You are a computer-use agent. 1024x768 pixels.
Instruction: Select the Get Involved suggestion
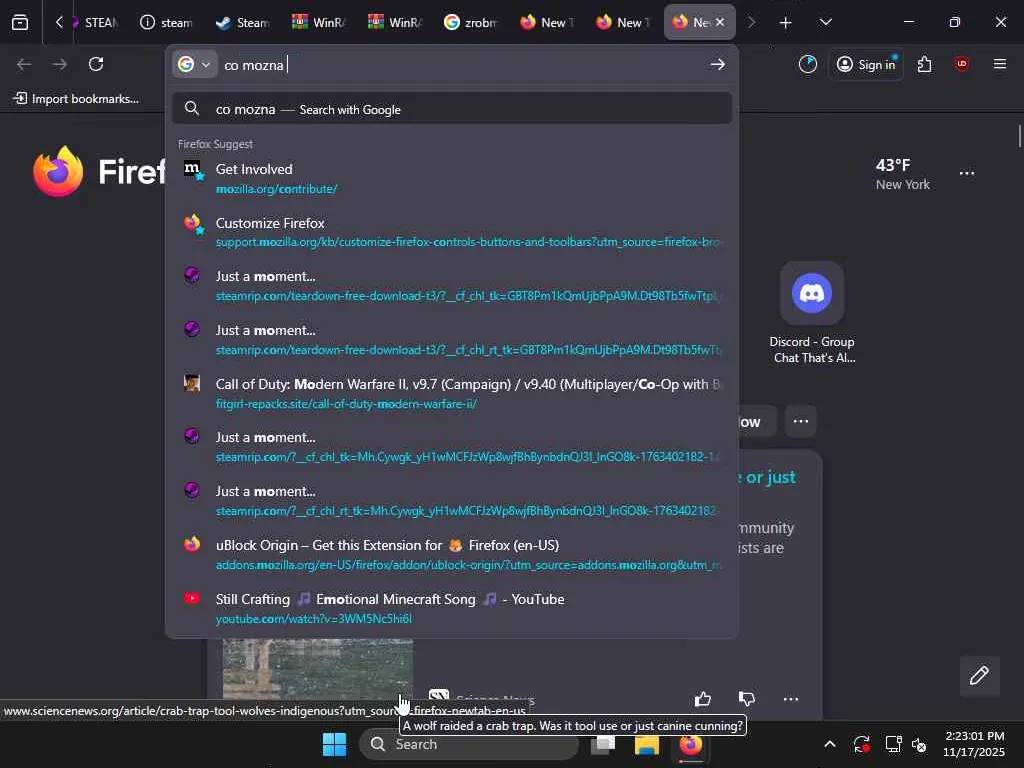tap(452, 178)
